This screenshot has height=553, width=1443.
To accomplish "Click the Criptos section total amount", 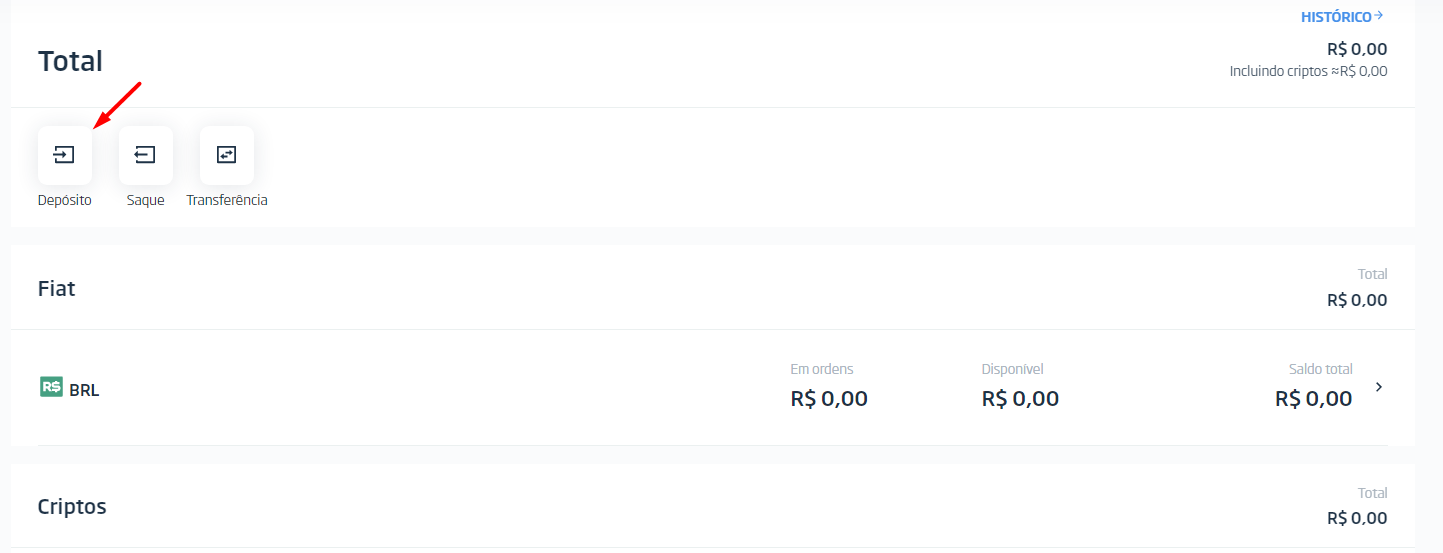I will pos(1357,518).
